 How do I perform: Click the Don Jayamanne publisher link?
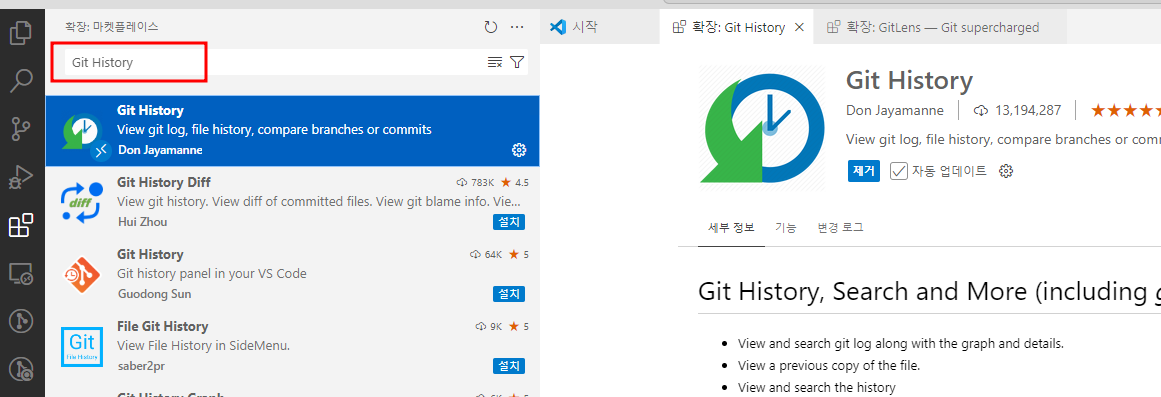point(895,110)
